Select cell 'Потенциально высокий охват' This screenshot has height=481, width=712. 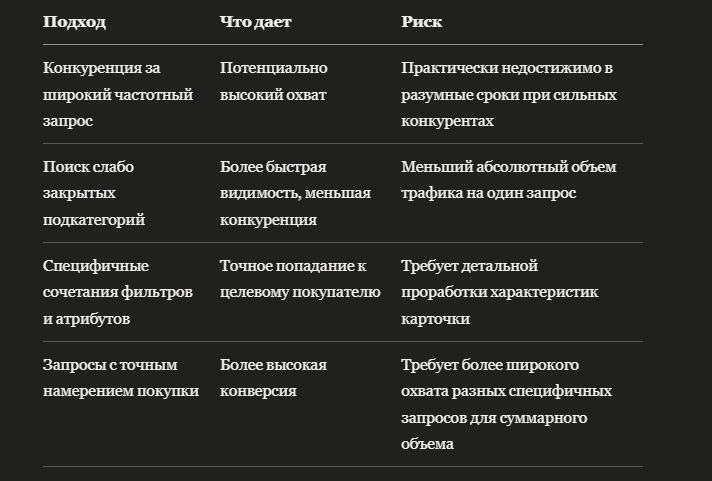(x=274, y=81)
